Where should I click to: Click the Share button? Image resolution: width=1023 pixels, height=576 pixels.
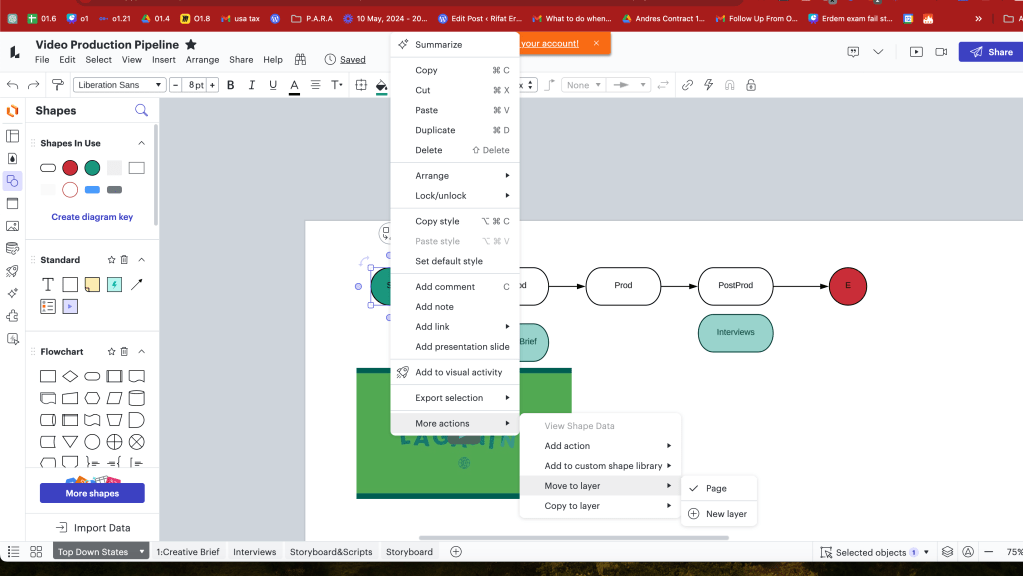990,52
